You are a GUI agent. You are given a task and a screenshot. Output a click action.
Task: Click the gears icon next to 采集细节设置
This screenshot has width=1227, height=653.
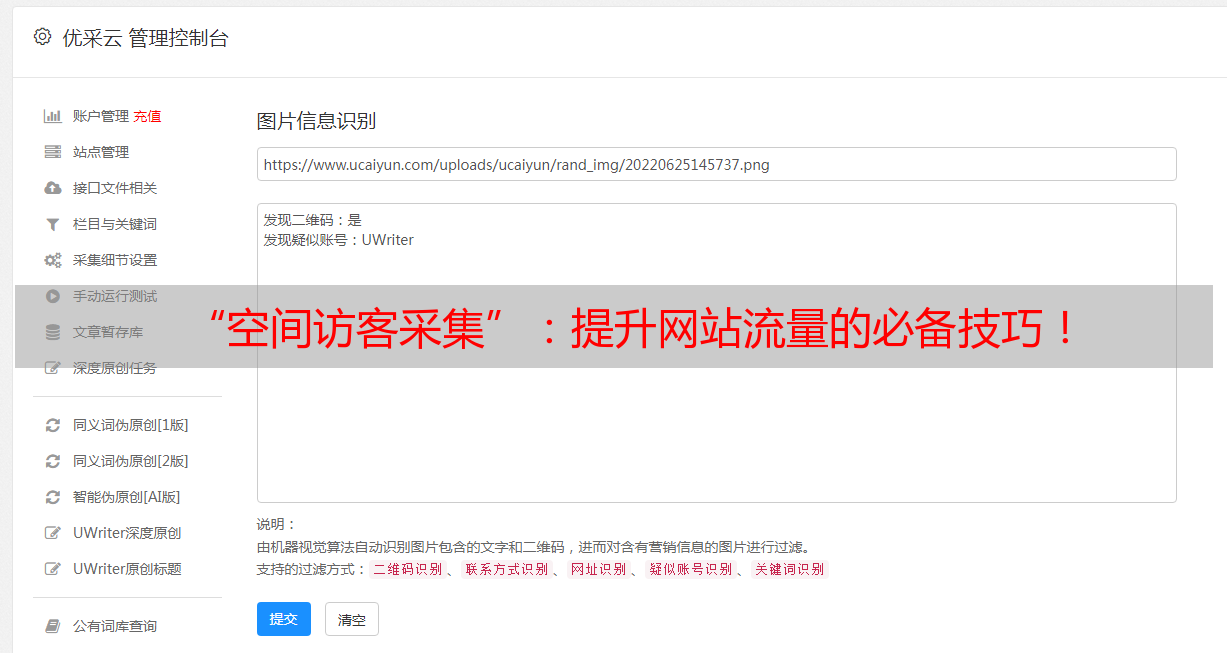click(x=53, y=260)
